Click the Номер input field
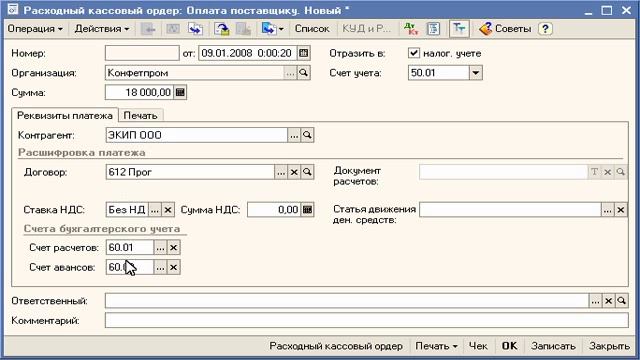Image resolution: width=640 pixels, height=360 pixels. pos(142,53)
